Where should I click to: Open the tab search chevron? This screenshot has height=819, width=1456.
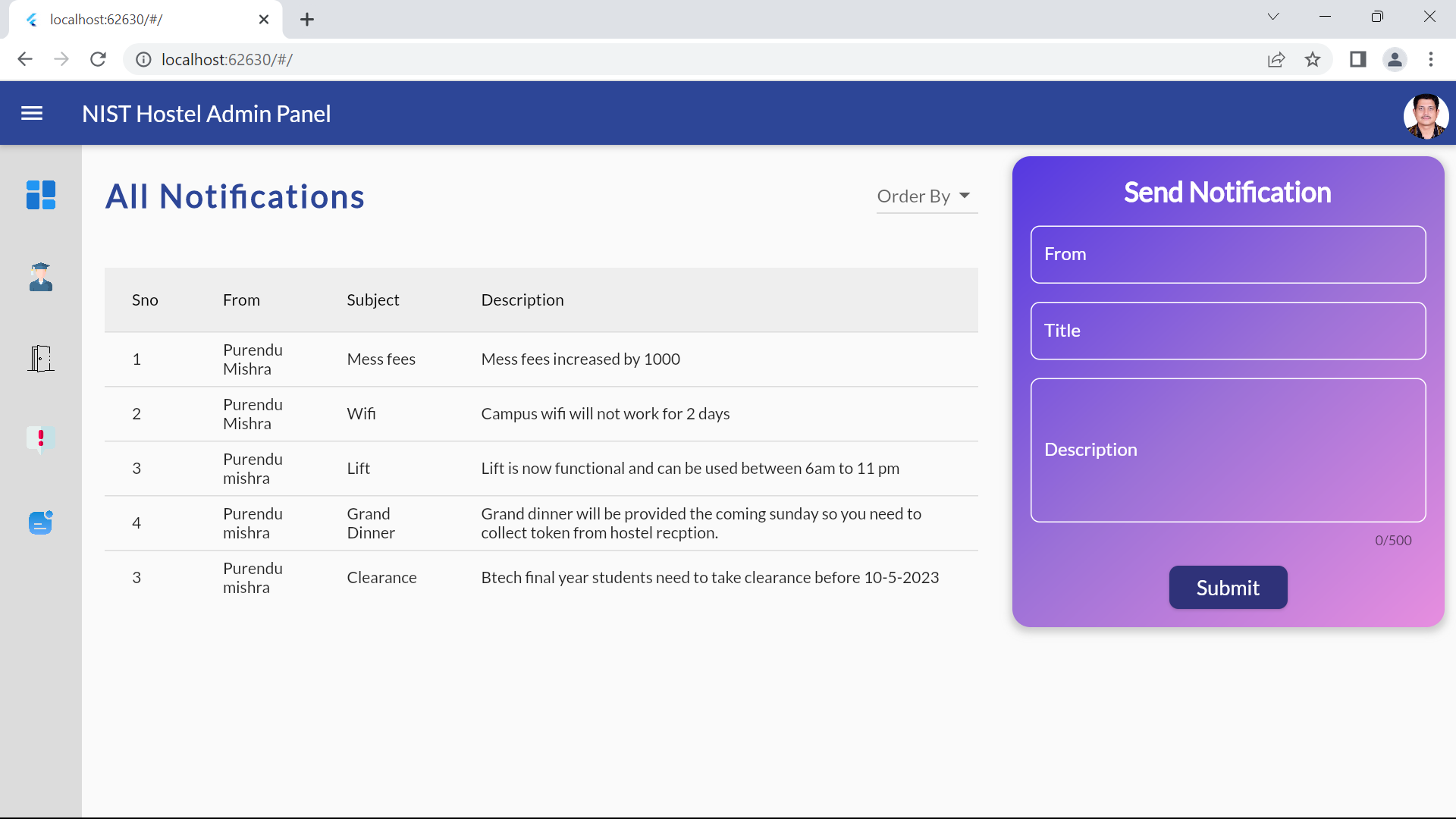tap(1273, 16)
